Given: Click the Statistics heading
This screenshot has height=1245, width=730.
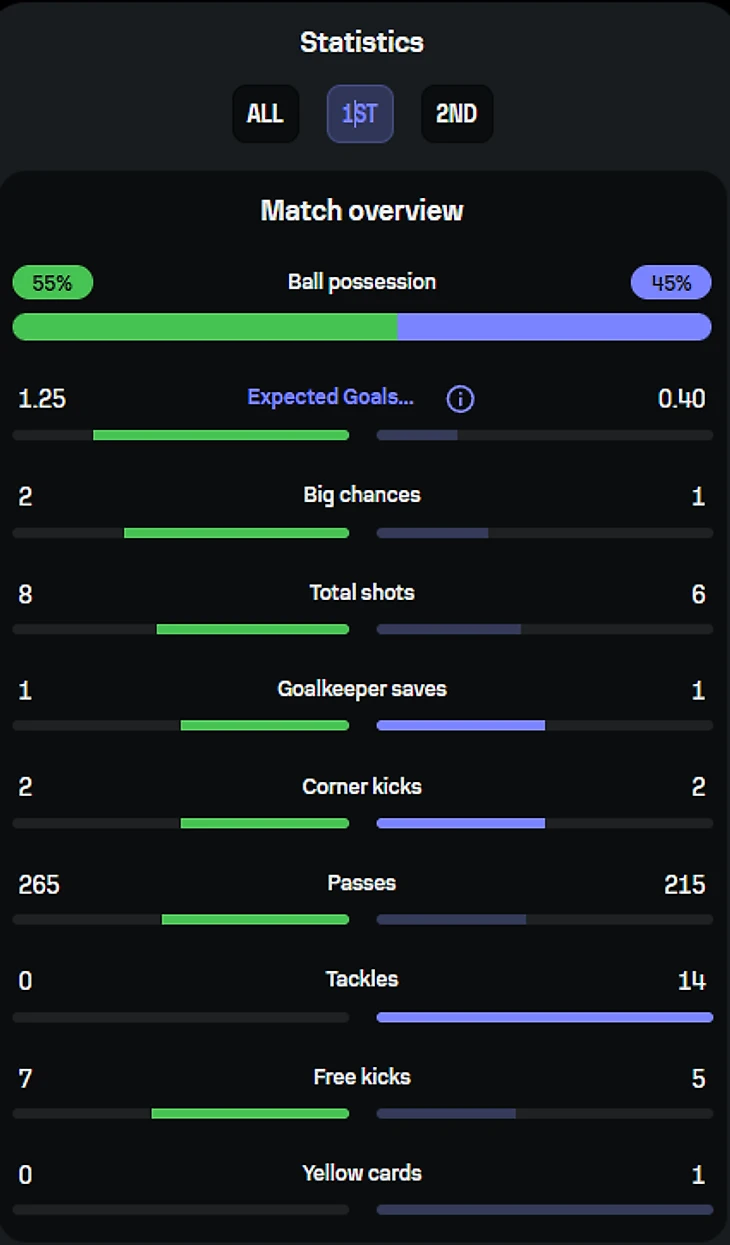Looking at the screenshot, I should tap(362, 42).
